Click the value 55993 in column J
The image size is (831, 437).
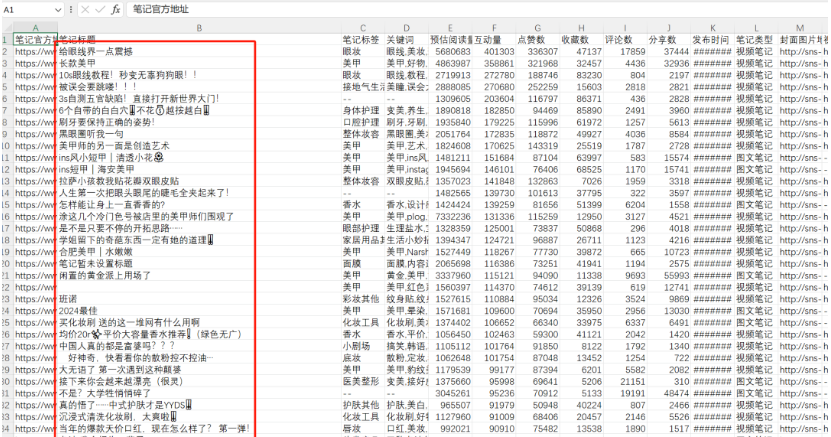coord(669,275)
